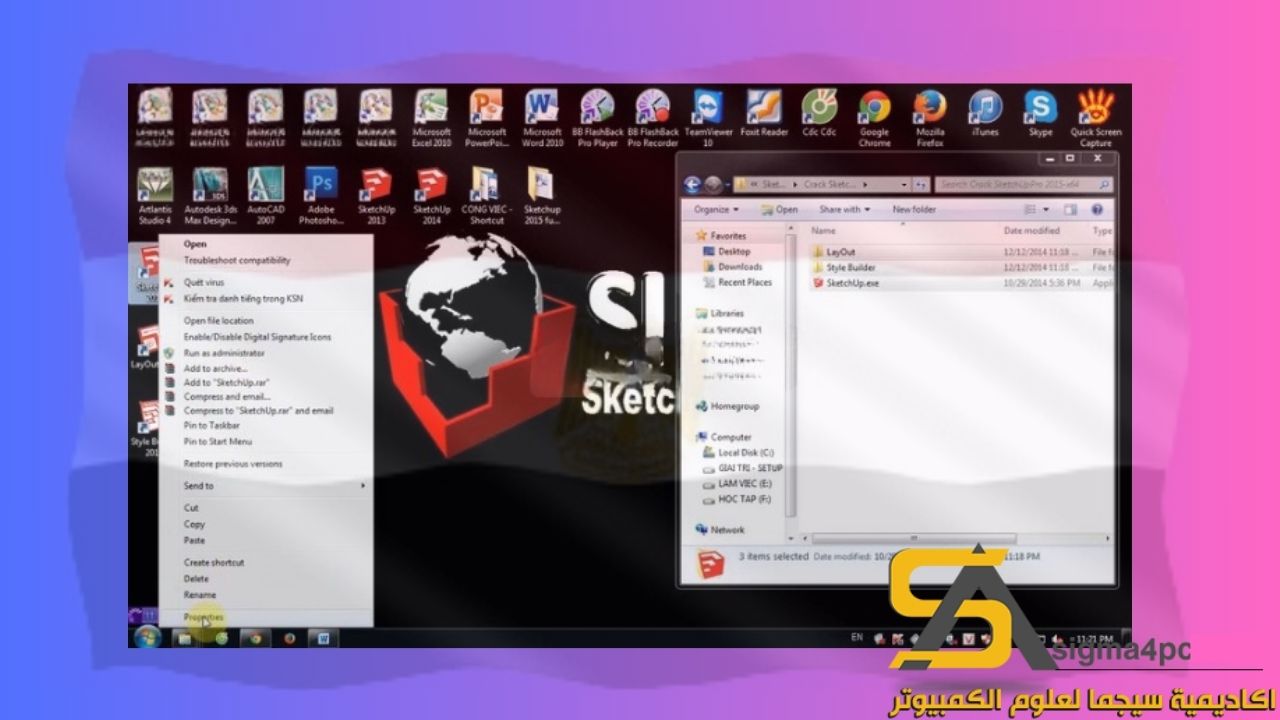
Task: Open Foxit Reader desktop icon
Action: point(764,112)
